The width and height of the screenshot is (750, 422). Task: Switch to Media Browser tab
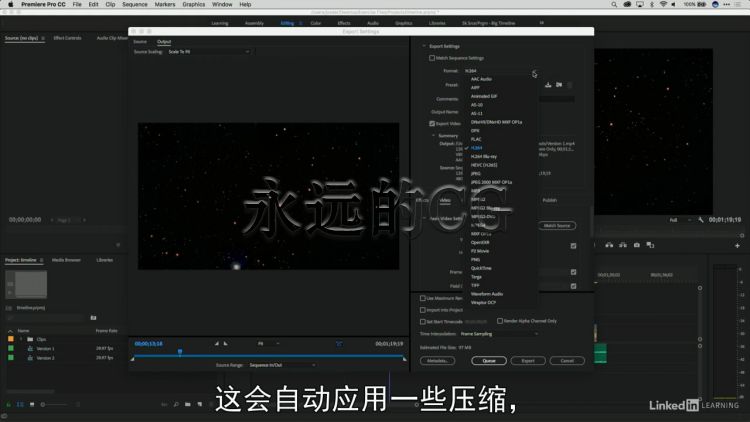coord(66,260)
